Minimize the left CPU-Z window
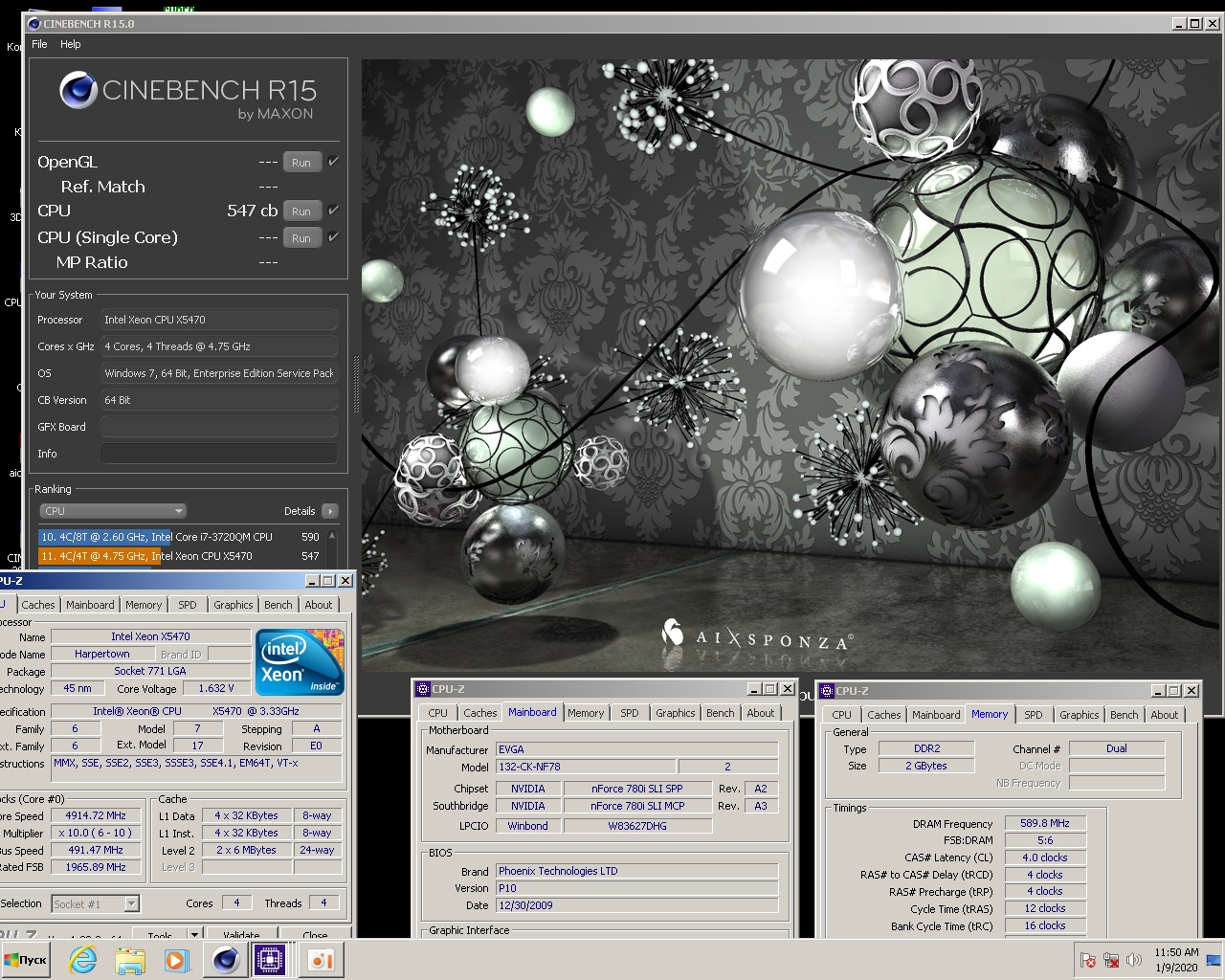The image size is (1225, 980). (x=312, y=581)
